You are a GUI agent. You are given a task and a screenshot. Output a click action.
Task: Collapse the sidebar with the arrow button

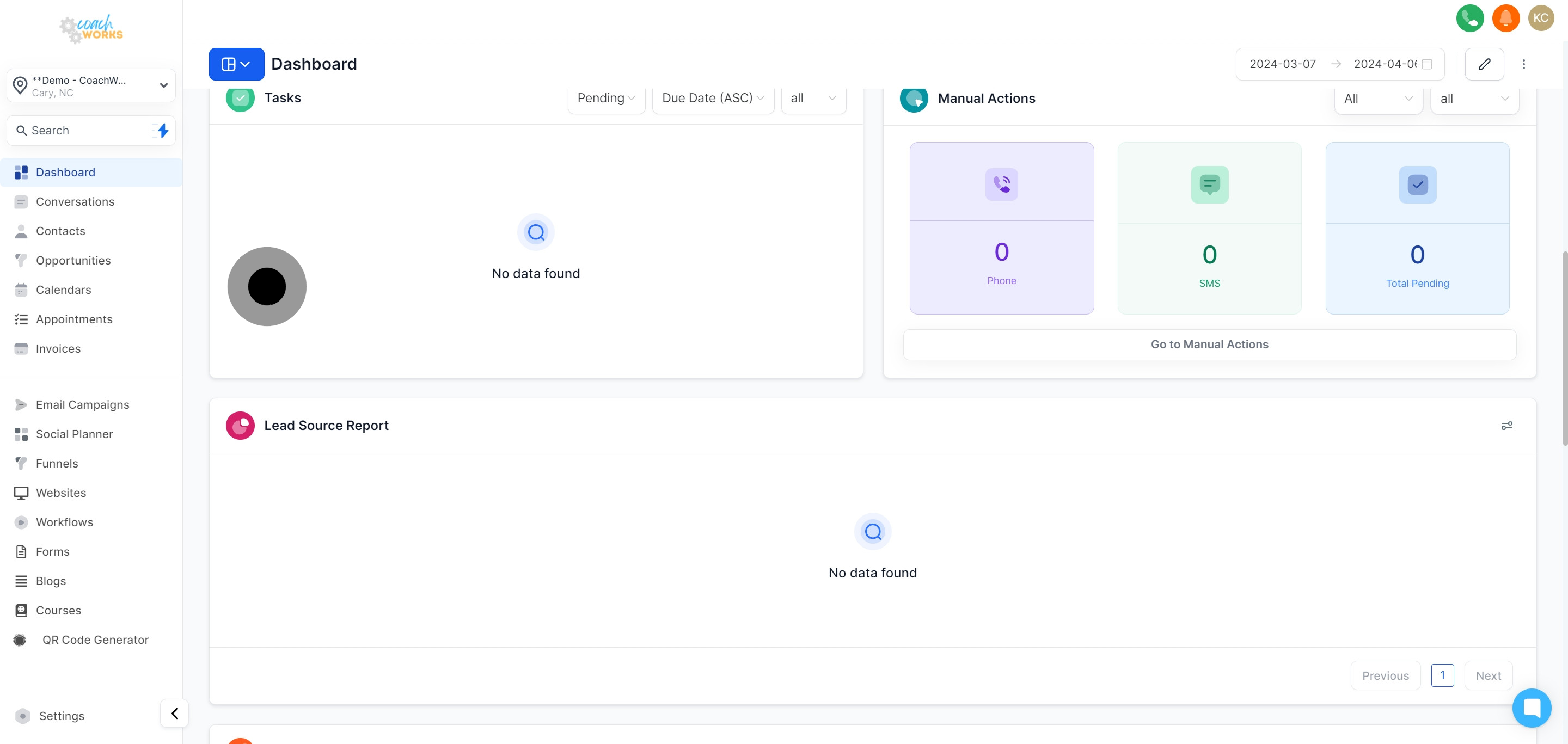click(x=174, y=713)
